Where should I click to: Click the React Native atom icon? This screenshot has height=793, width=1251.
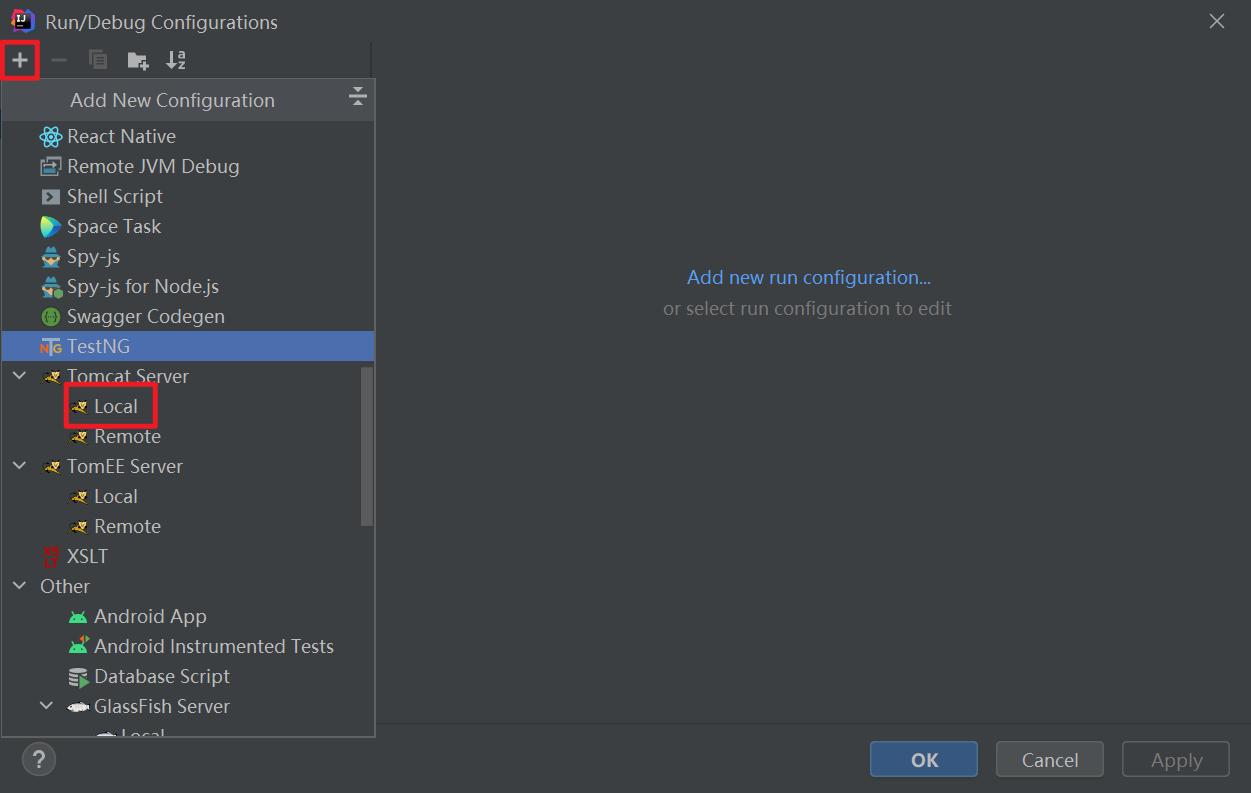click(x=51, y=137)
